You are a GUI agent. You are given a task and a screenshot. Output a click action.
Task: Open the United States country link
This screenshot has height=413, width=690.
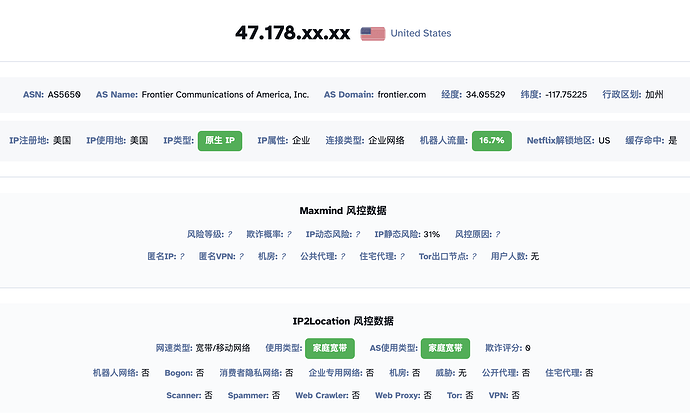(421, 33)
